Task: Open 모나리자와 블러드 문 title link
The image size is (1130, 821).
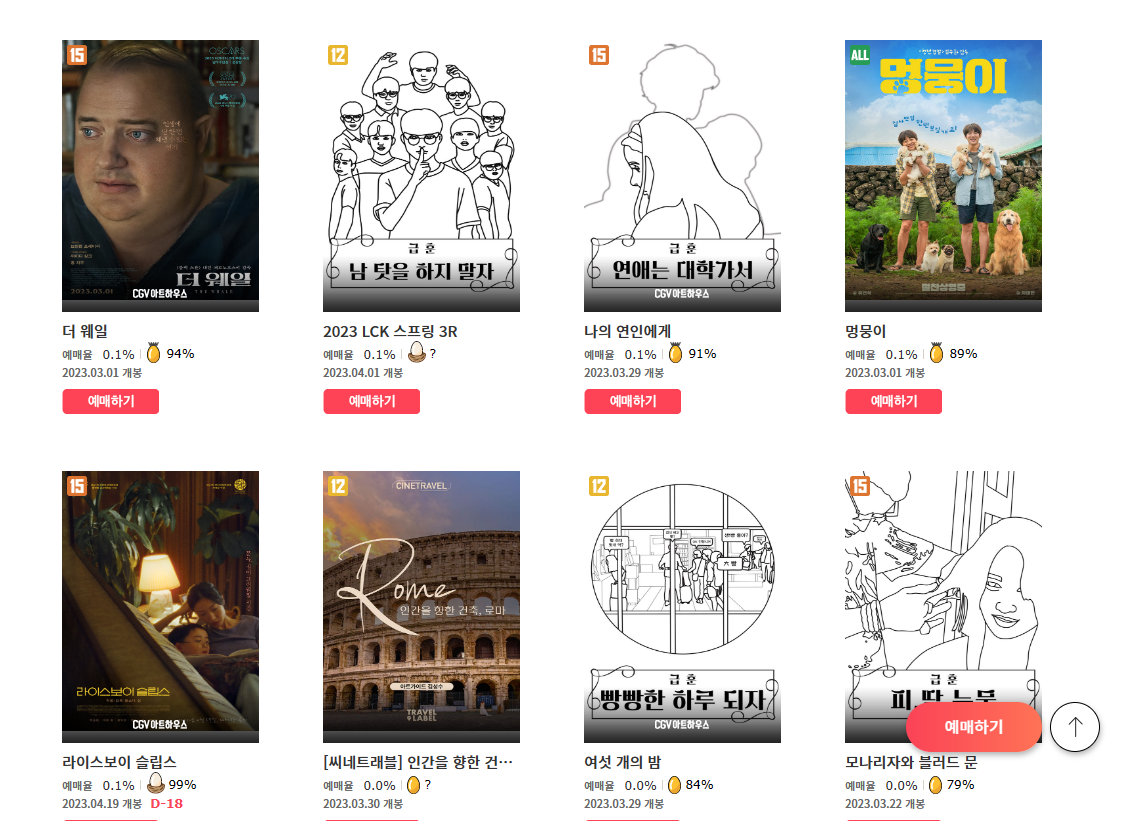Action: [x=912, y=762]
